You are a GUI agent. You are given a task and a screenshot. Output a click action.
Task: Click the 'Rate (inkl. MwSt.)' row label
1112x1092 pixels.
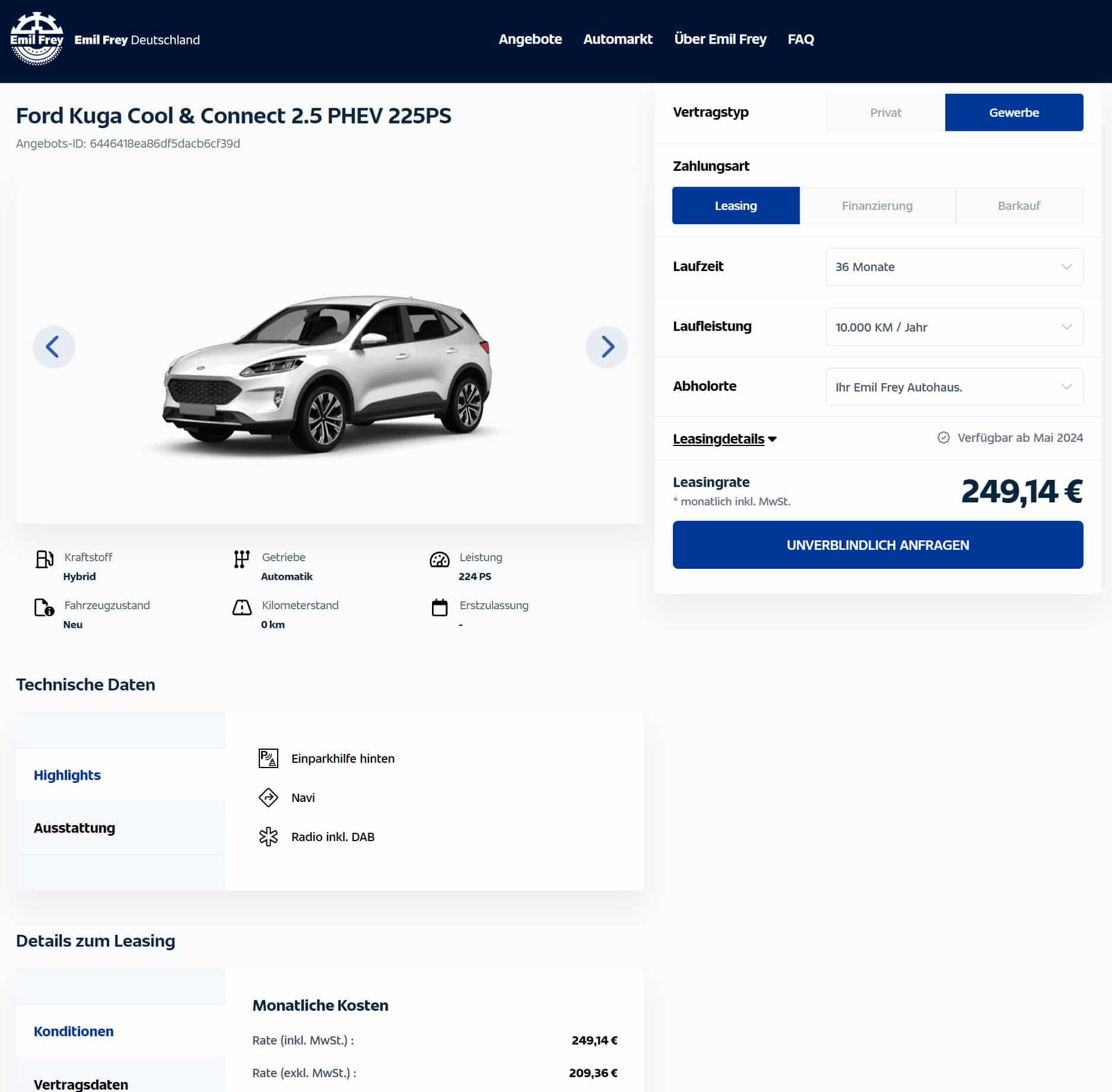303,1040
